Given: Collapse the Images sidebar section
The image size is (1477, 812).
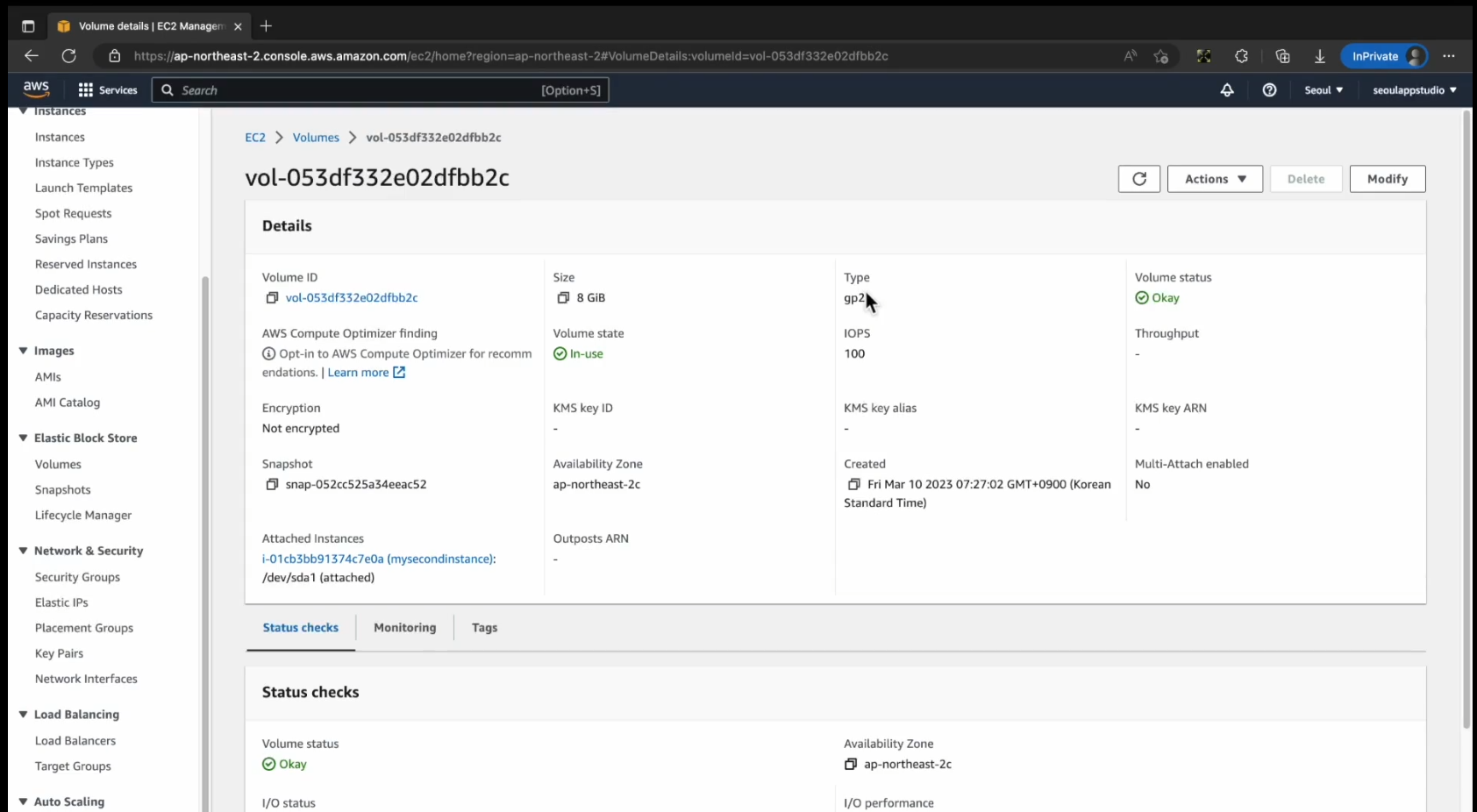Looking at the screenshot, I should 23,351.
